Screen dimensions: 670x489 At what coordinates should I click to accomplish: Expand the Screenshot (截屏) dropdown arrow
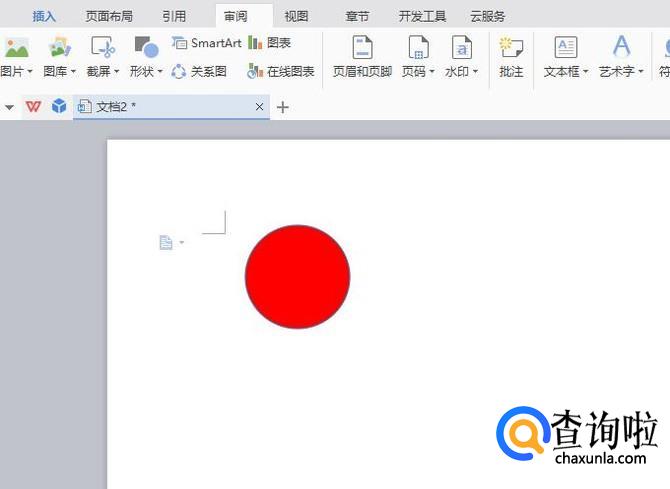click(x=117, y=71)
